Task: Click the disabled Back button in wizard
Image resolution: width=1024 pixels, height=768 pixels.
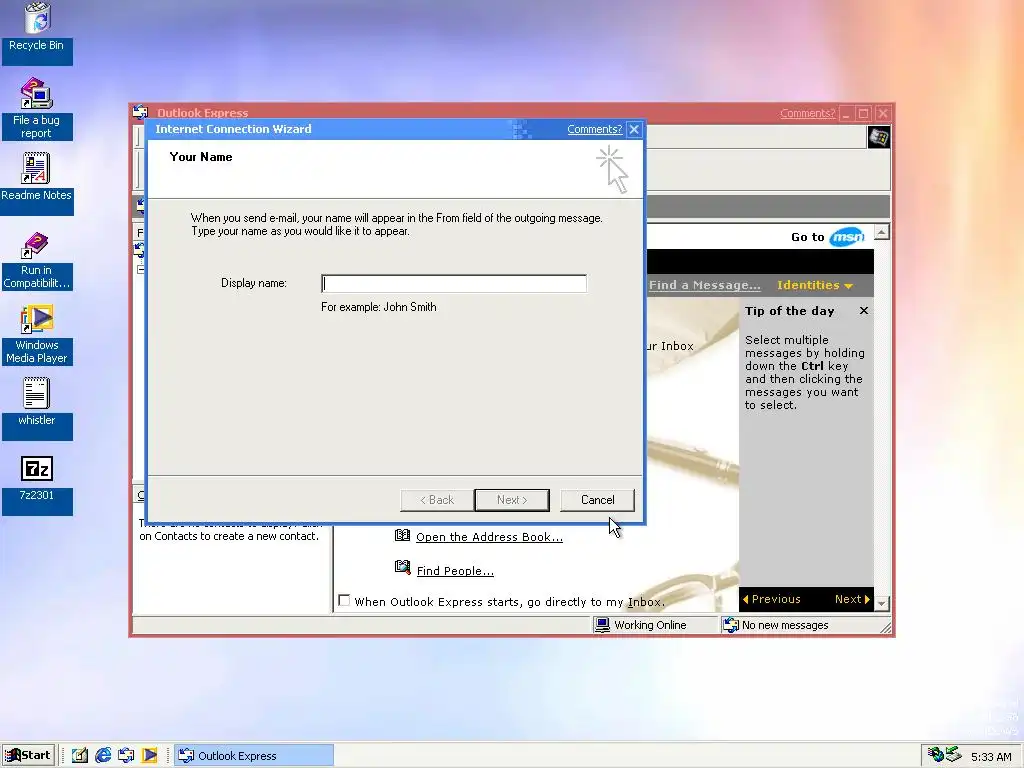Action: click(x=437, y=500)
